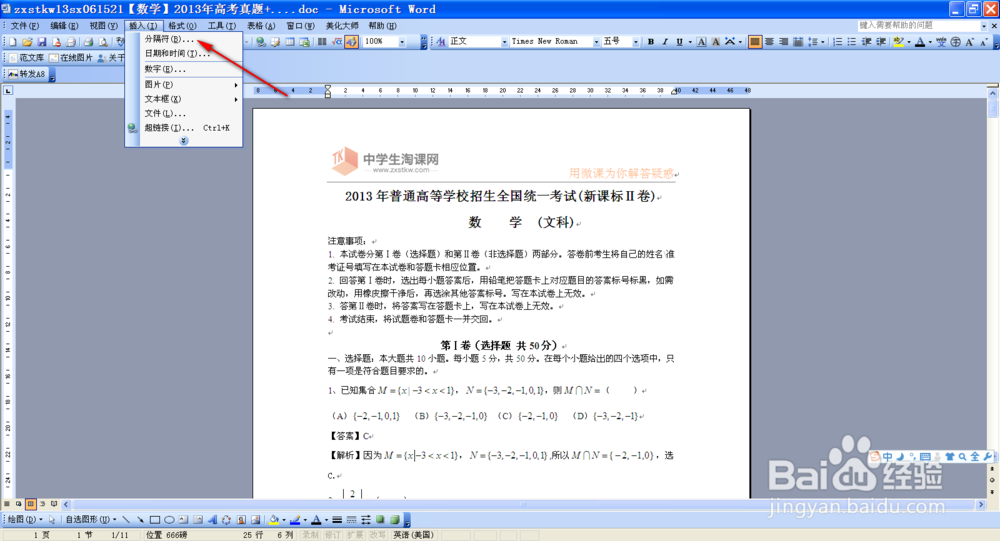Select Hyperlink in the Insert menu
Viewport: 1000px width, 541px height.
click(184, 128)
